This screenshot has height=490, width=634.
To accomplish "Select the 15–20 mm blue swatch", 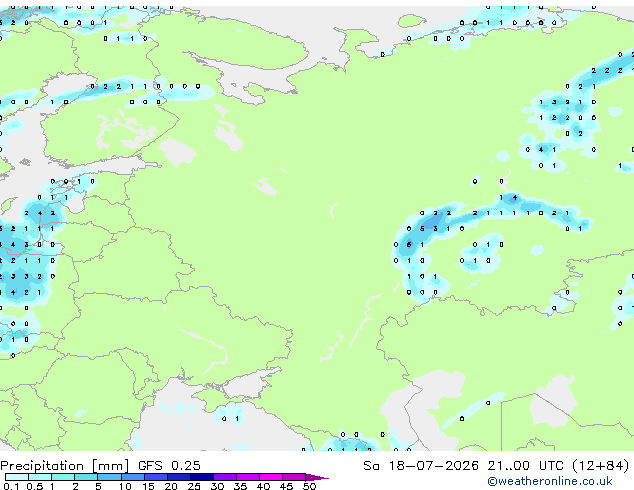I will click(x=156, y=477).
